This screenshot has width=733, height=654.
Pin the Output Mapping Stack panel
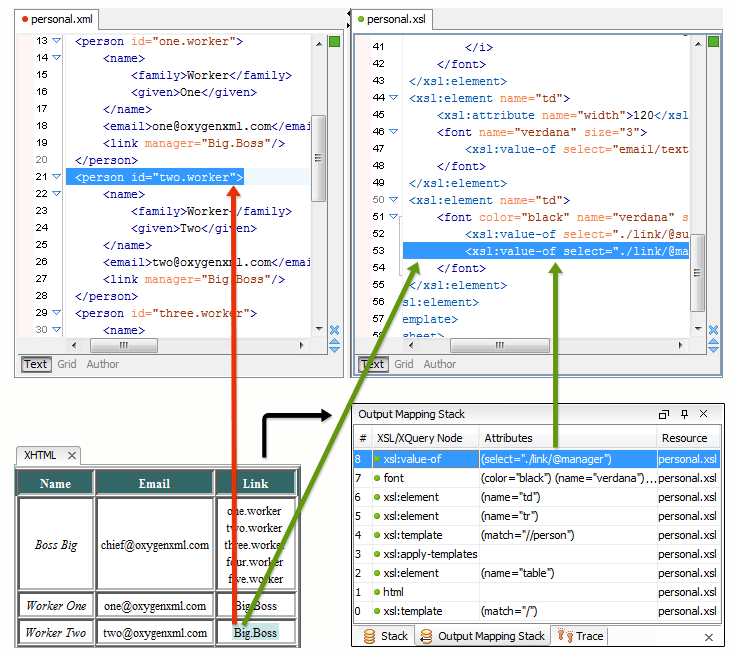[684, 414]
